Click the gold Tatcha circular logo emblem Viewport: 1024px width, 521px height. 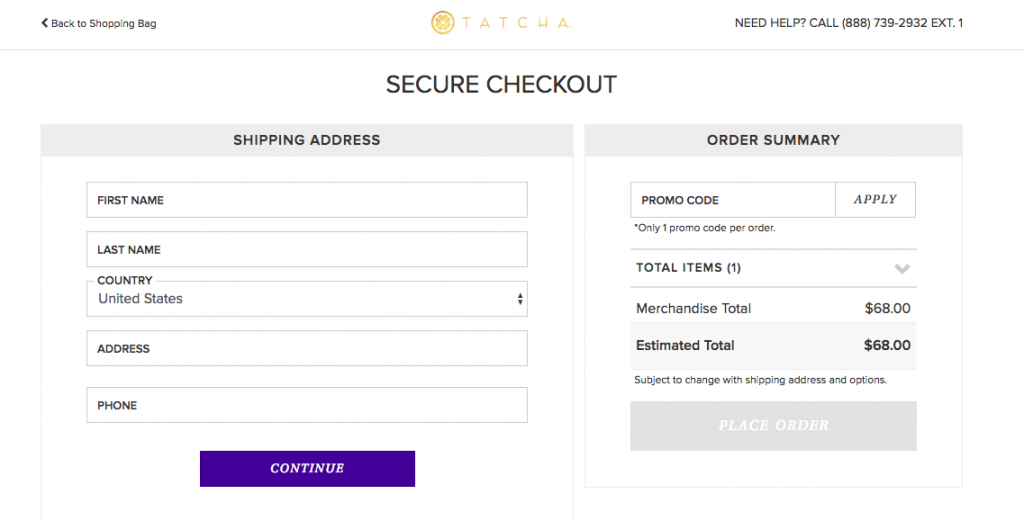point(443,23)
